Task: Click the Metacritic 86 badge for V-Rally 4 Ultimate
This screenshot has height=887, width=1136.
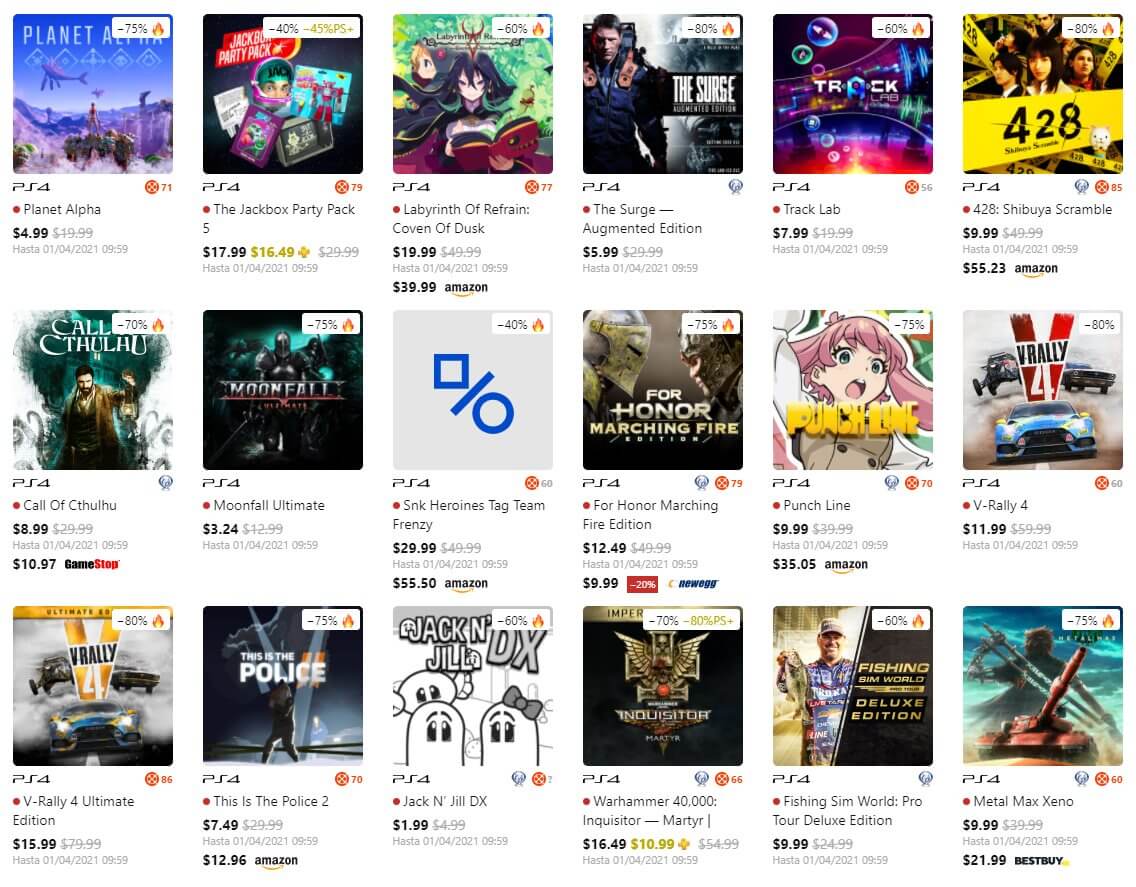Action: [159, 779]
